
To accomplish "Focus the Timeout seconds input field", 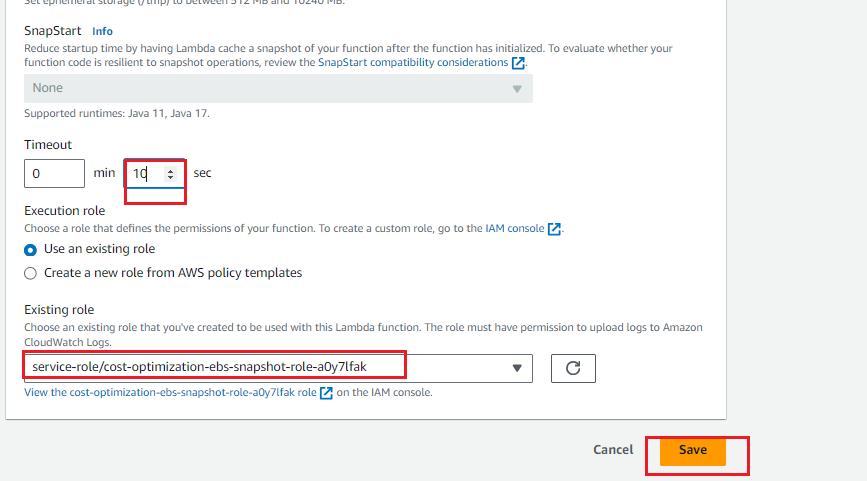I will [154, 174].
